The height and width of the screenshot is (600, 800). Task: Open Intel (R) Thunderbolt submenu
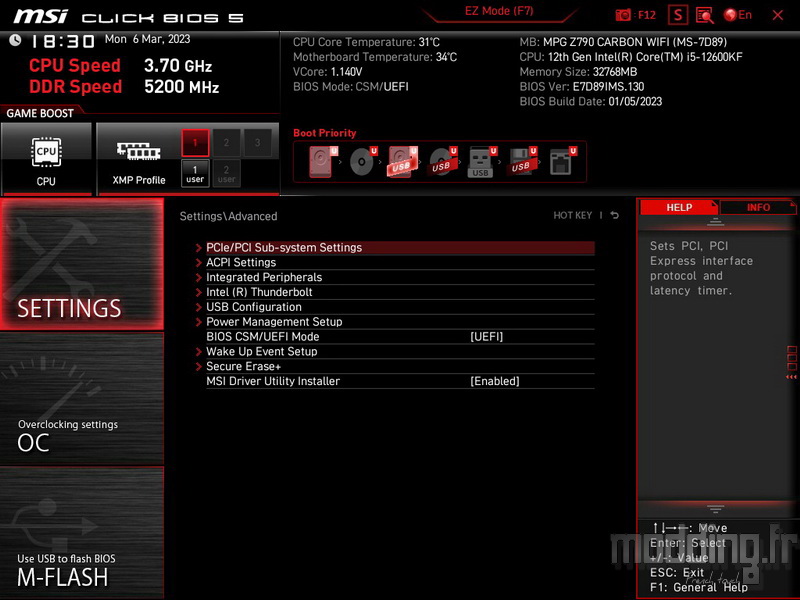click(x=400, y=292)
